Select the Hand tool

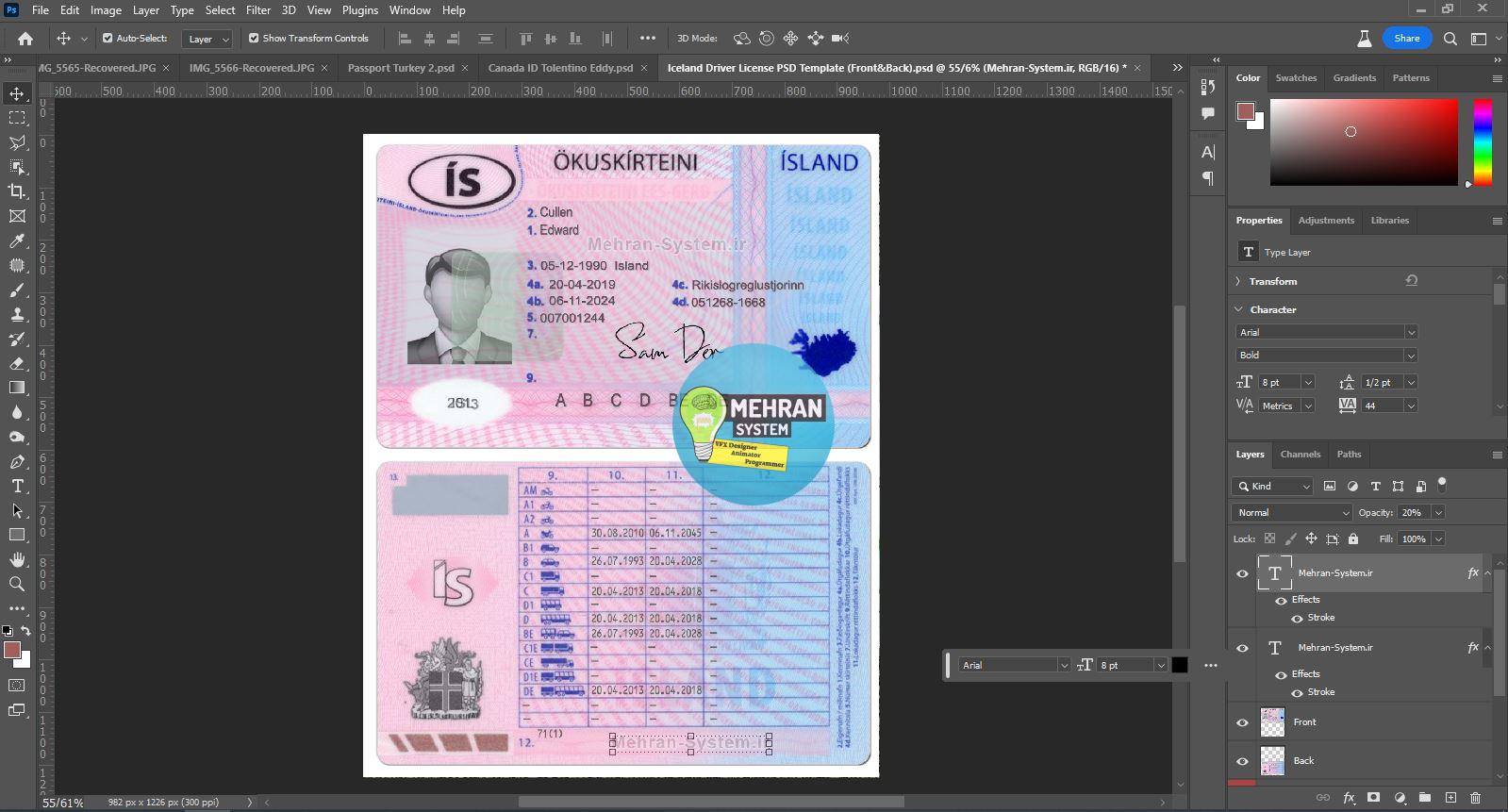(x=17, y=559)
